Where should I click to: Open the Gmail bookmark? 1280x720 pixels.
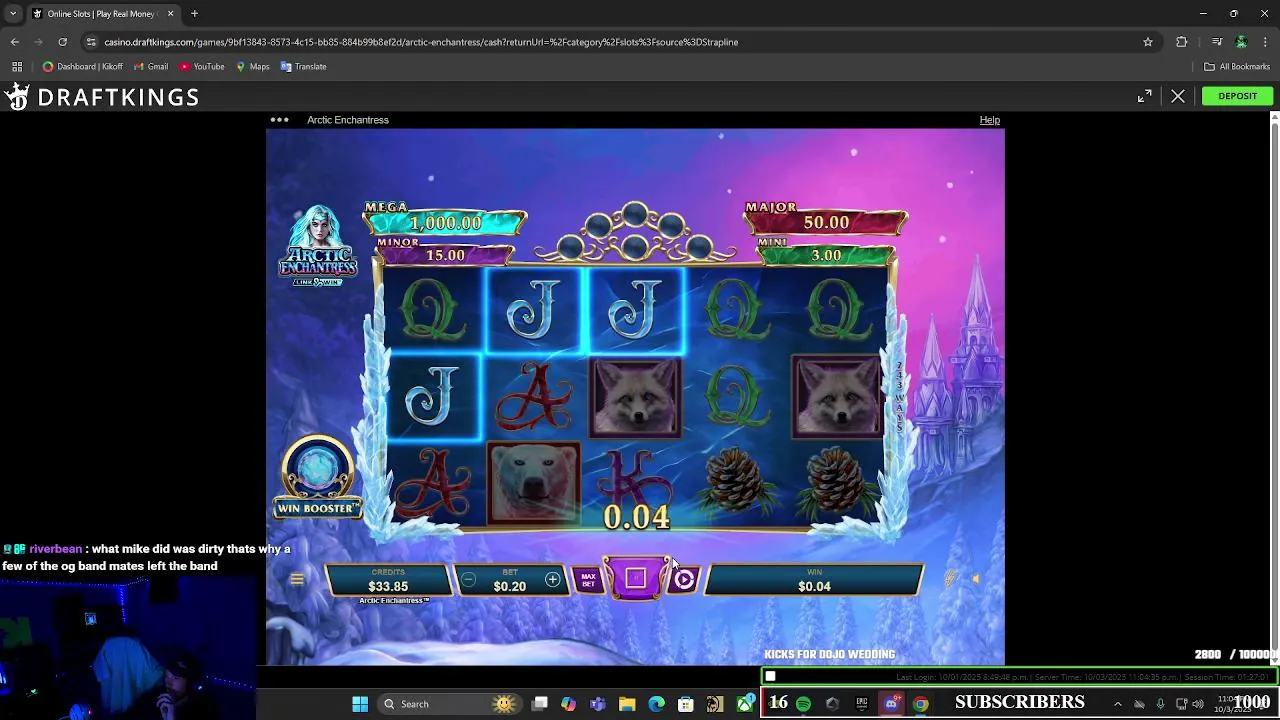[x=150, y=67]
